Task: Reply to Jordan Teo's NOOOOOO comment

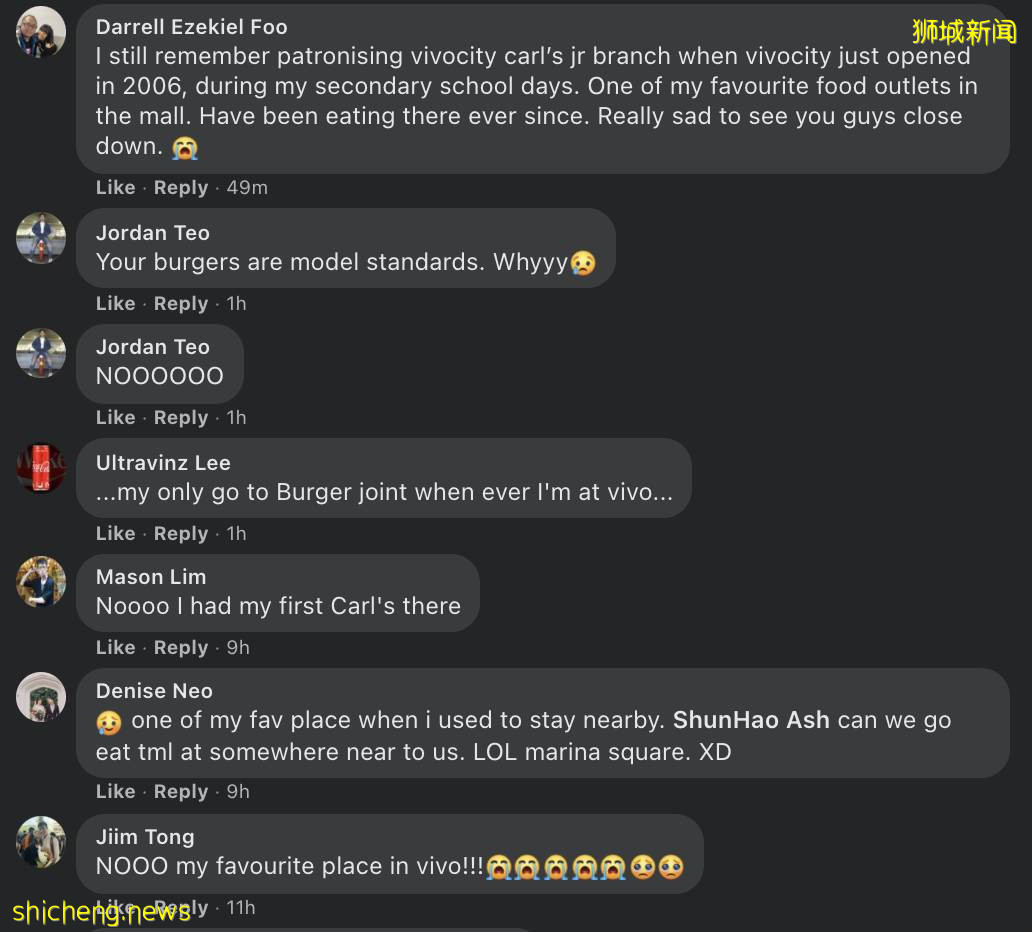Action: click(x=181, y=418)
